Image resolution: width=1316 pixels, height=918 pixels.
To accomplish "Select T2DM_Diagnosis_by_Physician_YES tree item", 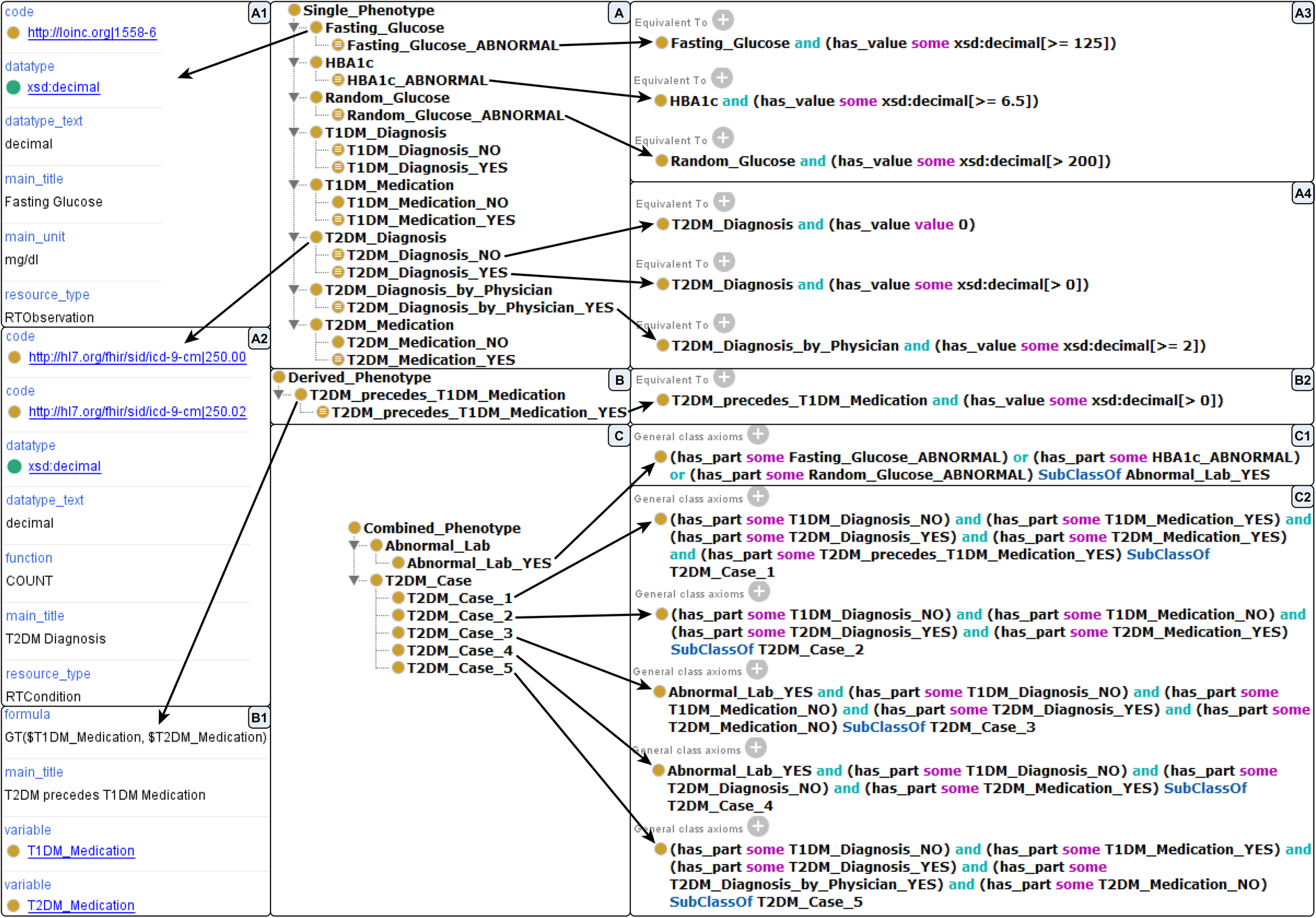I will [x=480, y=308].
